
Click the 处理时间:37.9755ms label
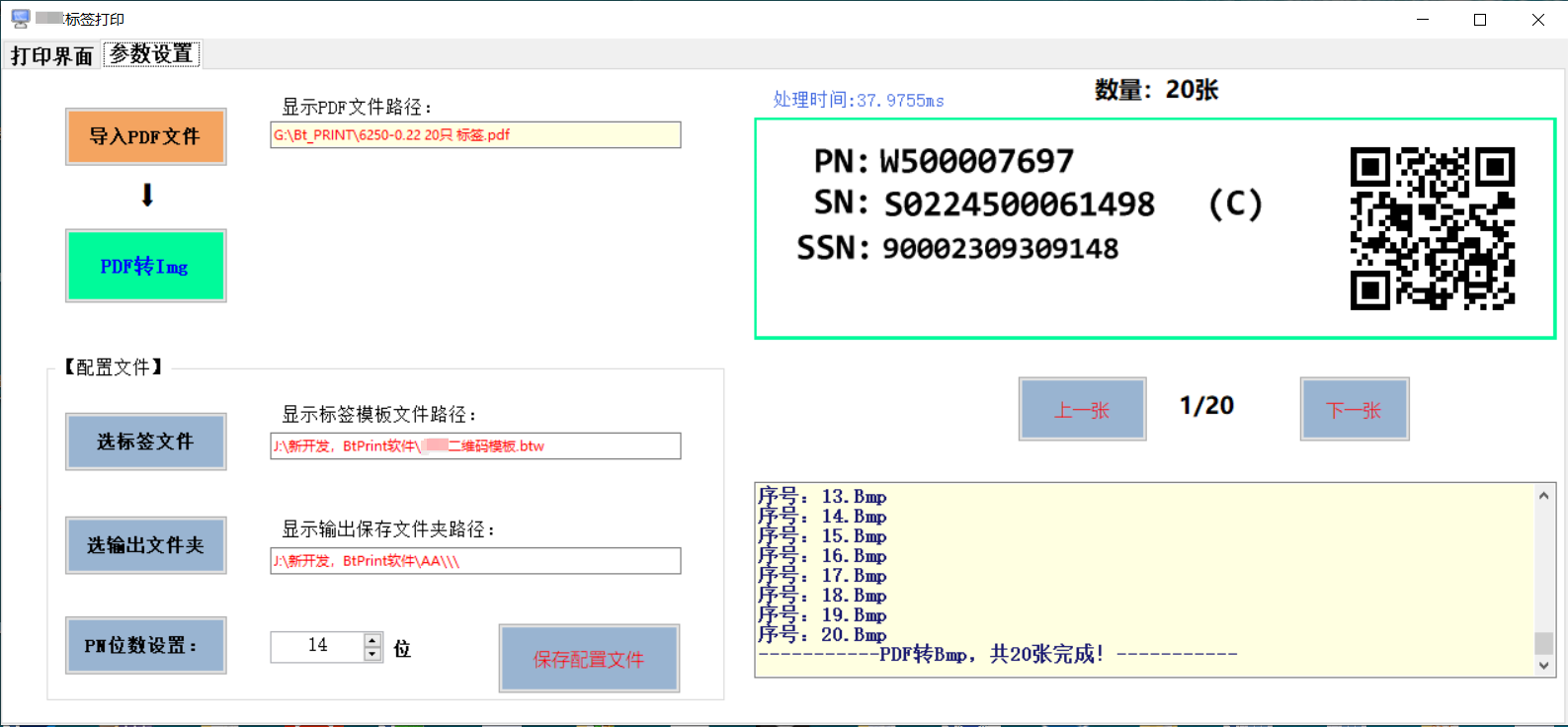click(x=859, y=100)
